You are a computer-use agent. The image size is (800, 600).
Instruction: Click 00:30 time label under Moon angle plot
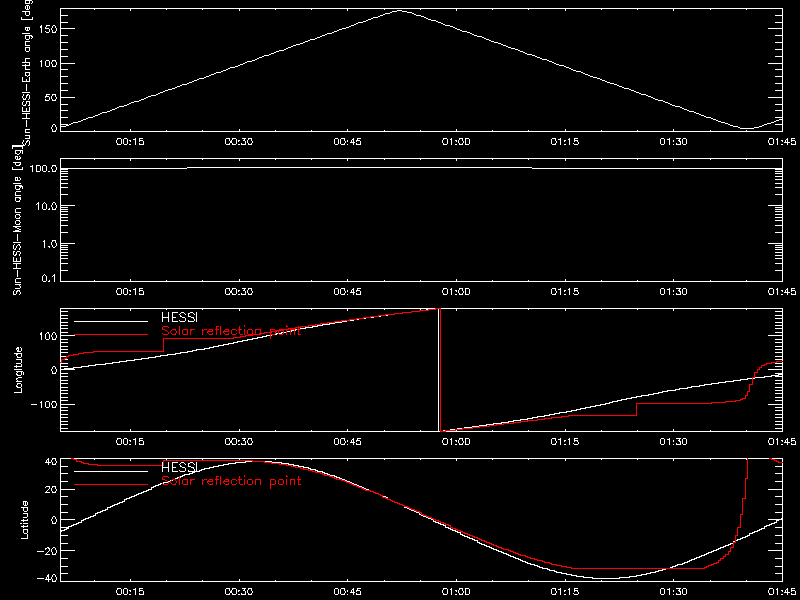(x=239, y=292)
